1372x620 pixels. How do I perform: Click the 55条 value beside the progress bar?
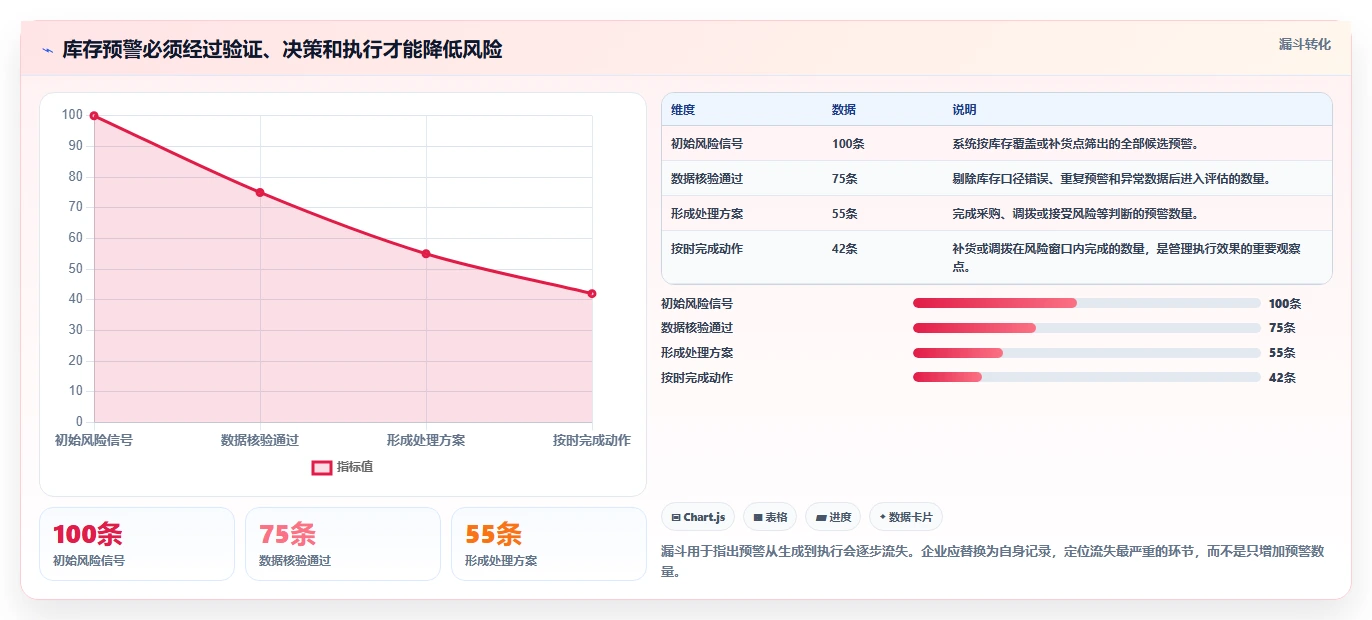(1282, 353)
